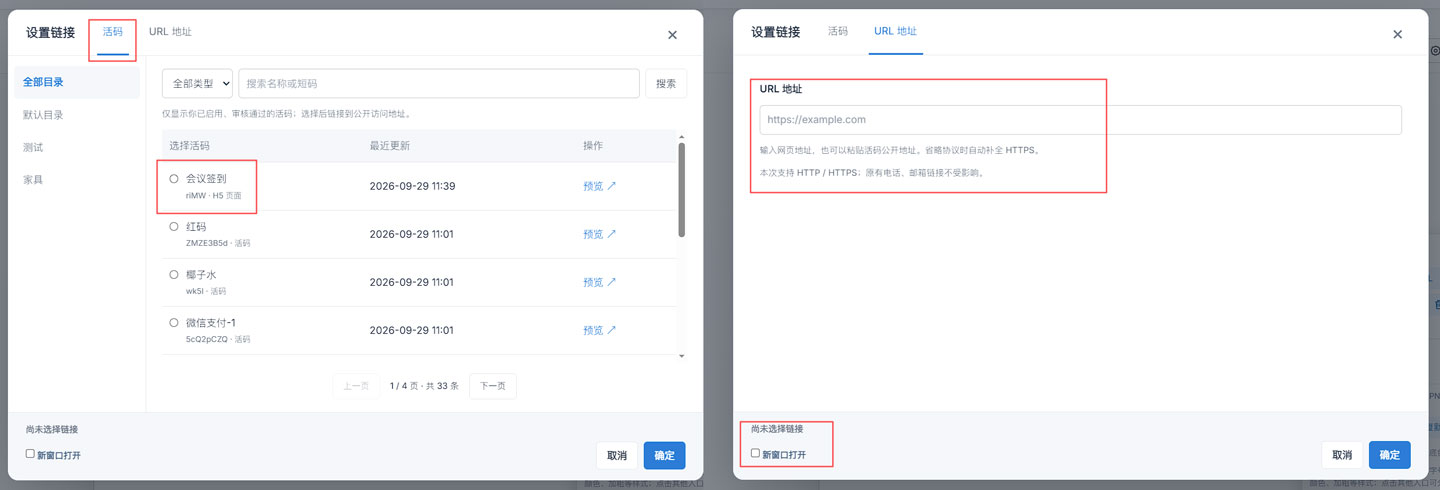Show the 全部目录 directory
The height and width of the screenshot is (490, 1440).
(77, 82)
